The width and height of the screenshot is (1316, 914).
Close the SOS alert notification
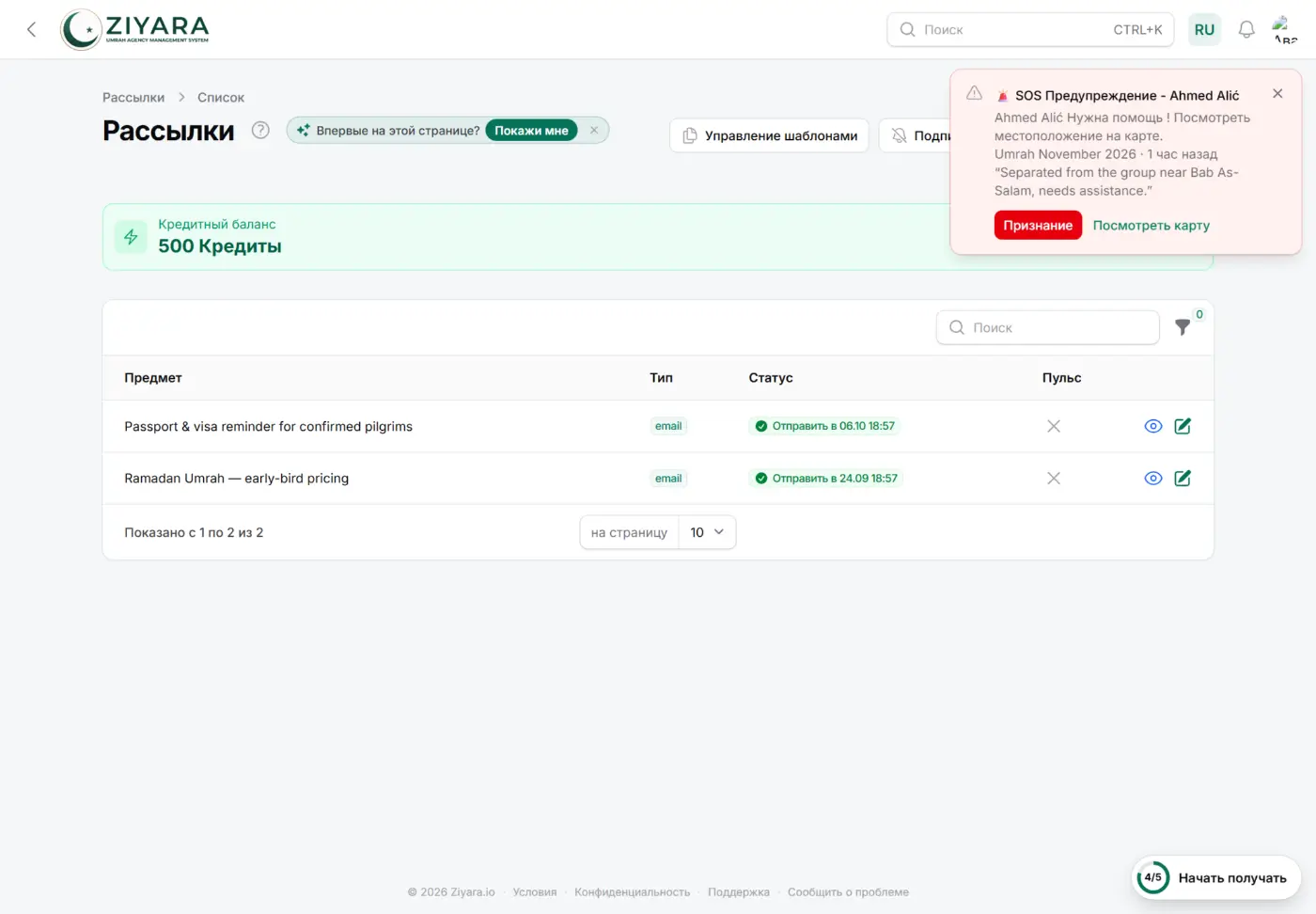(1277, 93)
